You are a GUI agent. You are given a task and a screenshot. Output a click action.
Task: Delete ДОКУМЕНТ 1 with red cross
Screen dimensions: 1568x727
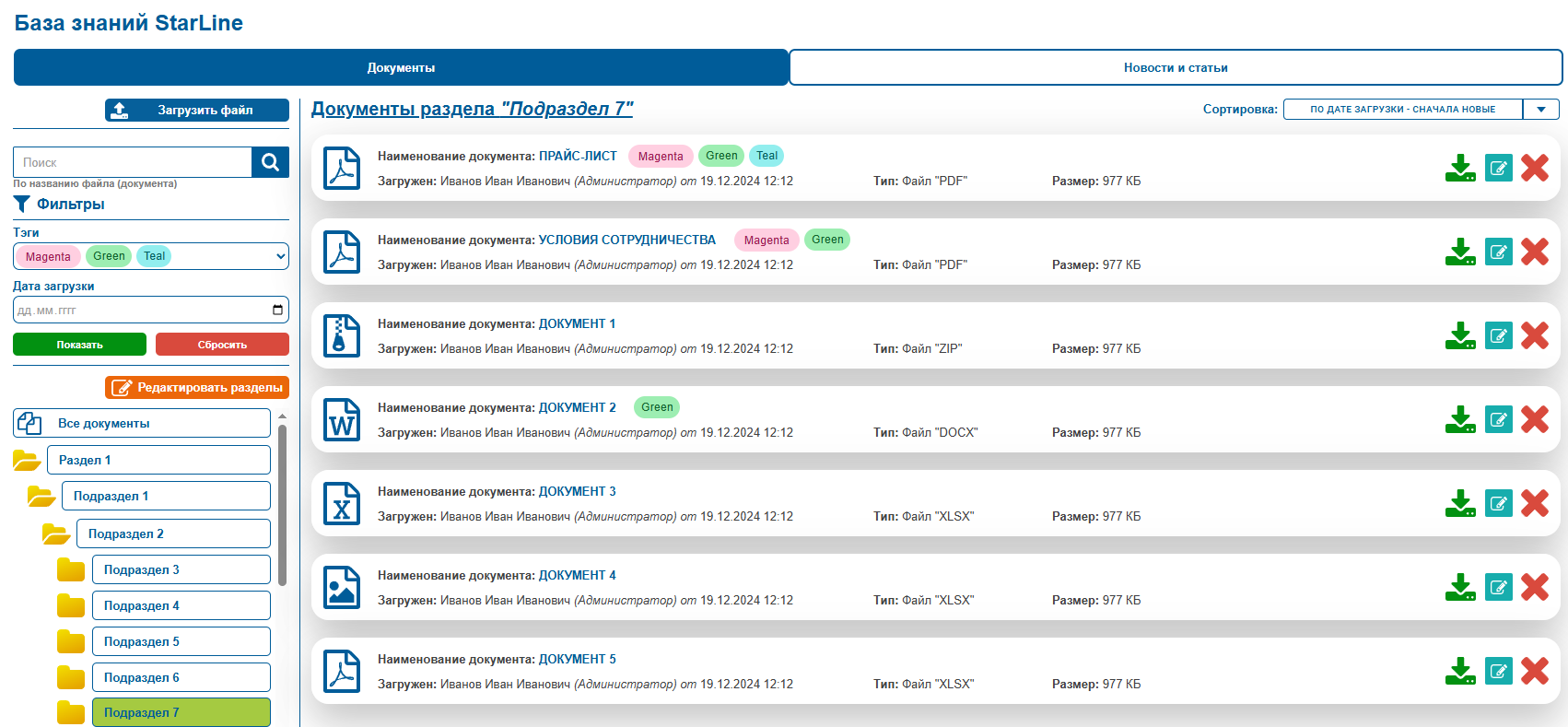tap(1535, 335)
